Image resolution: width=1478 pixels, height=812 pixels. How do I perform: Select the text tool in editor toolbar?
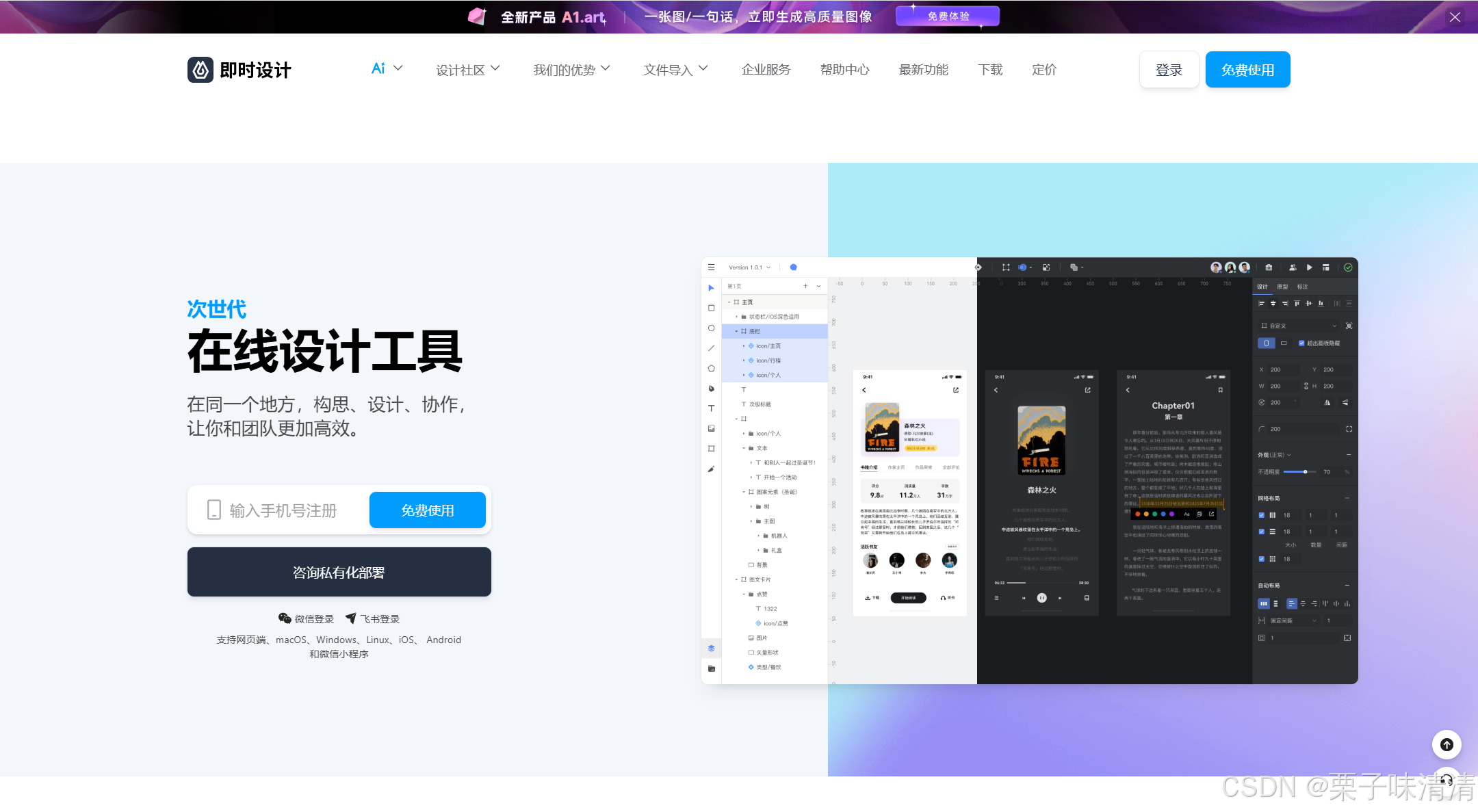[711, 408]
